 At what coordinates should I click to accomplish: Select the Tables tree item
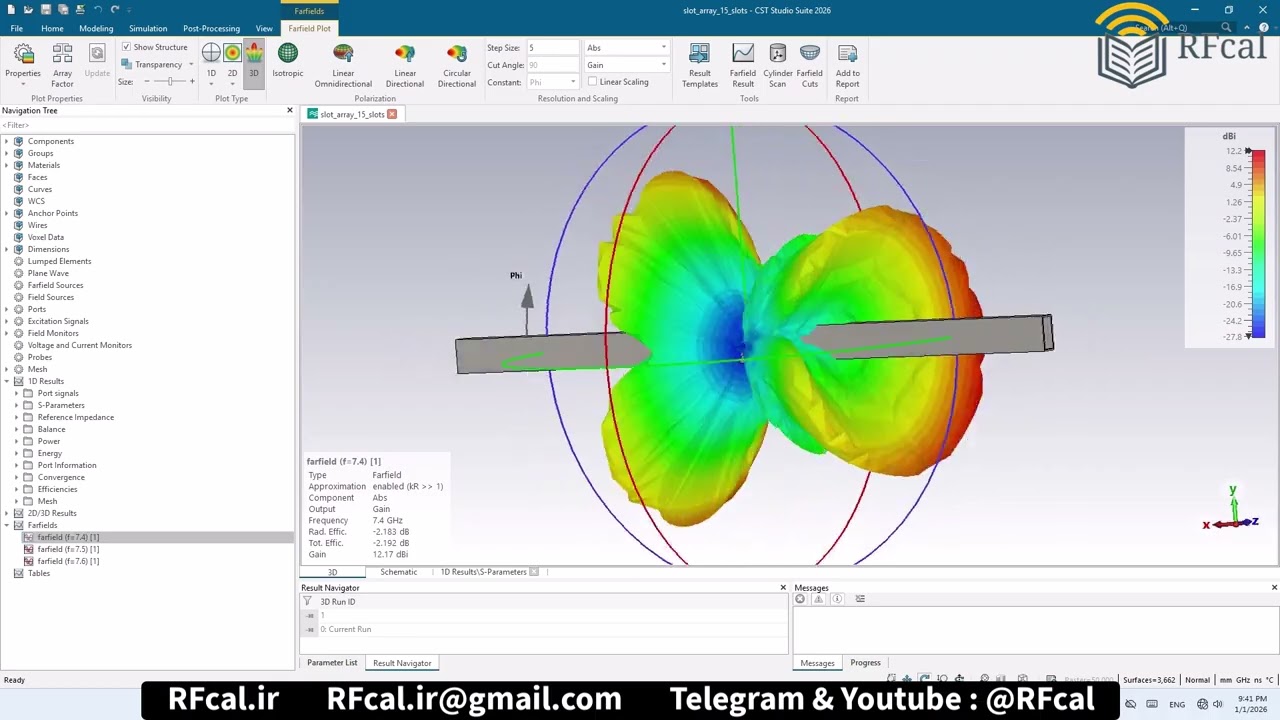click(39, 573)
